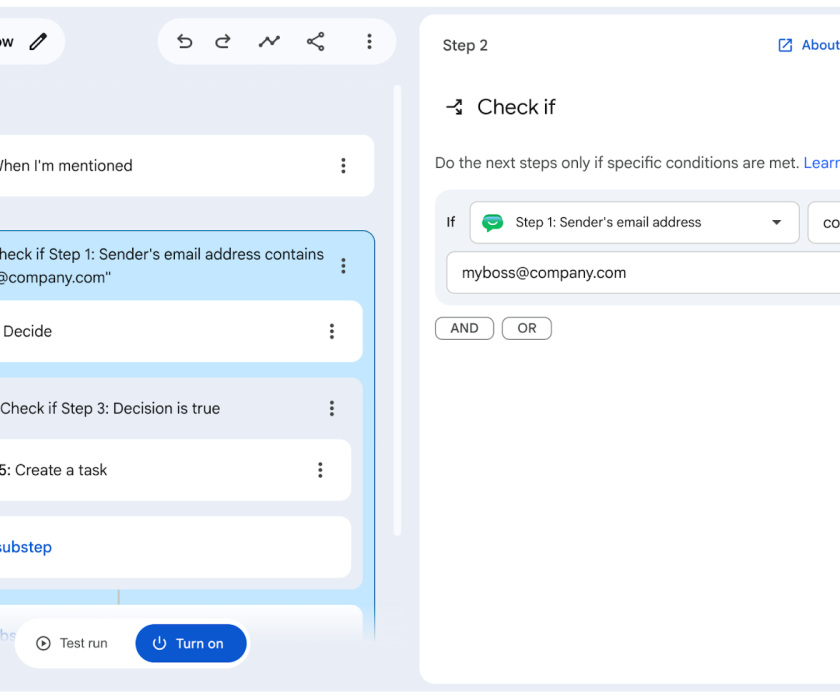Screen dimensions: 840x700
Task: Share this flow
Action: click(316, 42)
